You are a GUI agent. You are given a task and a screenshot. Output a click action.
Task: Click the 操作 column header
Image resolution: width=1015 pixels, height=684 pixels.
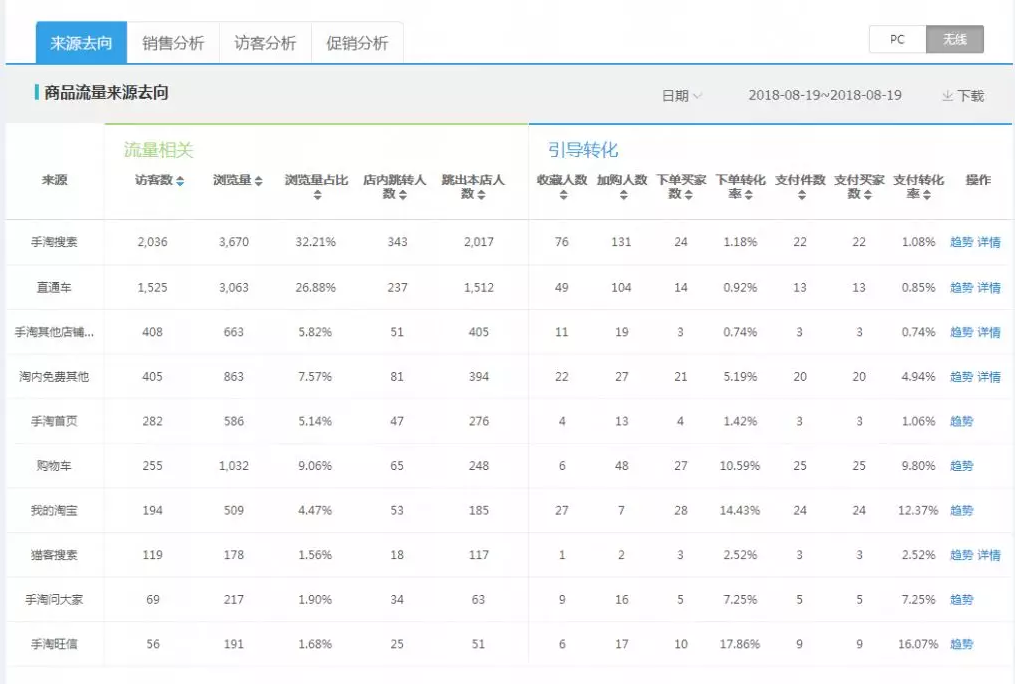[x=978, y=181]
